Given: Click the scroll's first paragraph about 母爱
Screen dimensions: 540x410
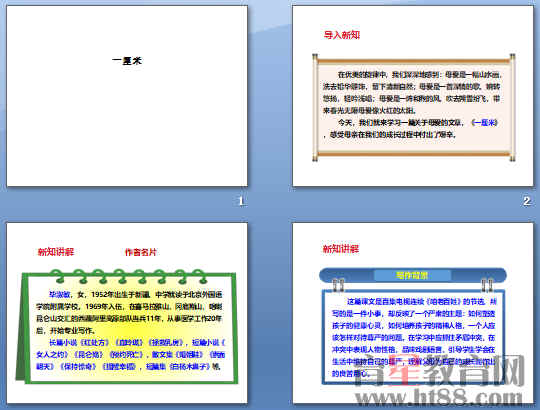Looking at the screenshot, I should pyautogui.click(x=412, y=92).
